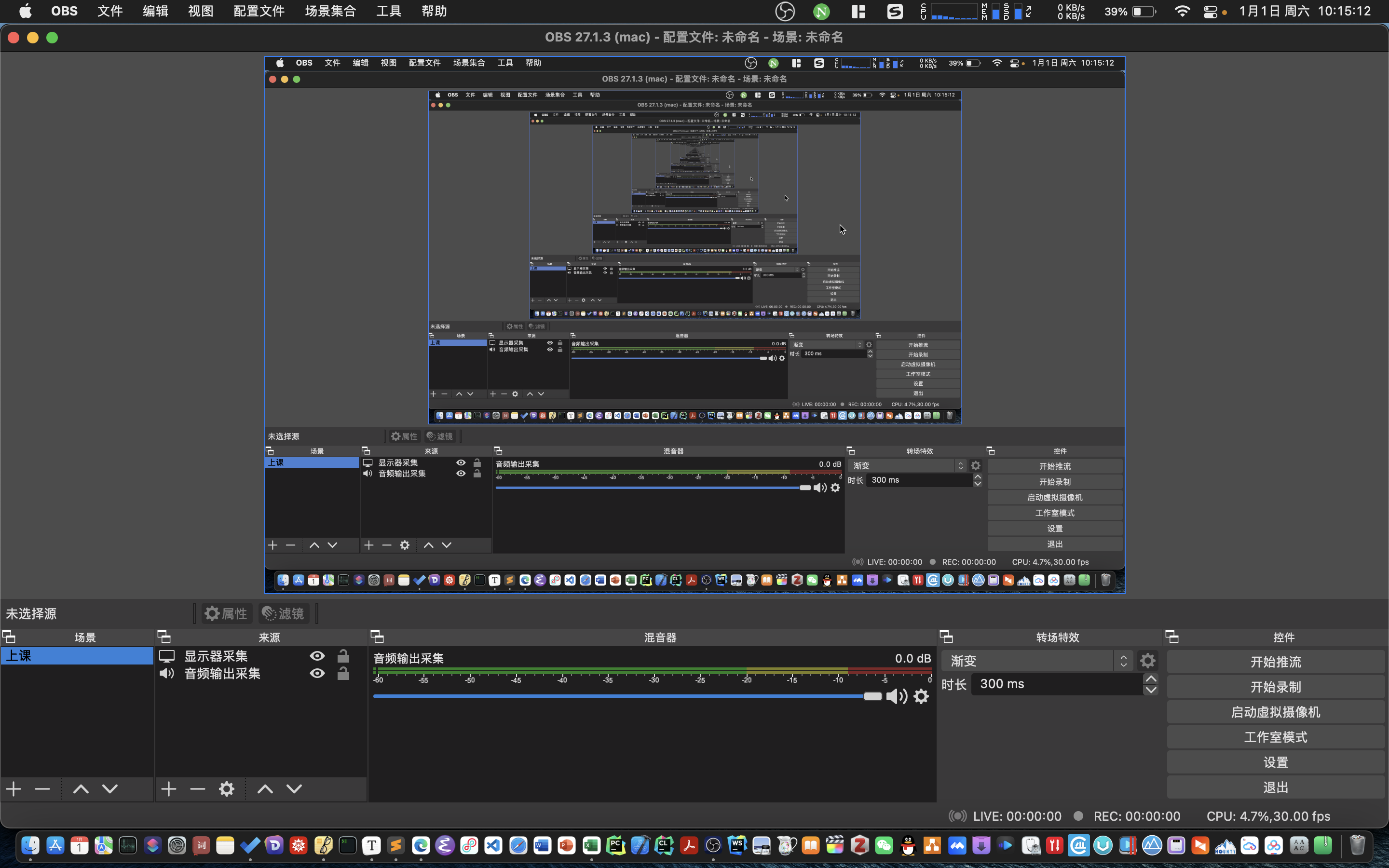Remove the selected source with the minus icon
The height and width of the screenshot is (868, 1389).
click(x=197, y=788)
